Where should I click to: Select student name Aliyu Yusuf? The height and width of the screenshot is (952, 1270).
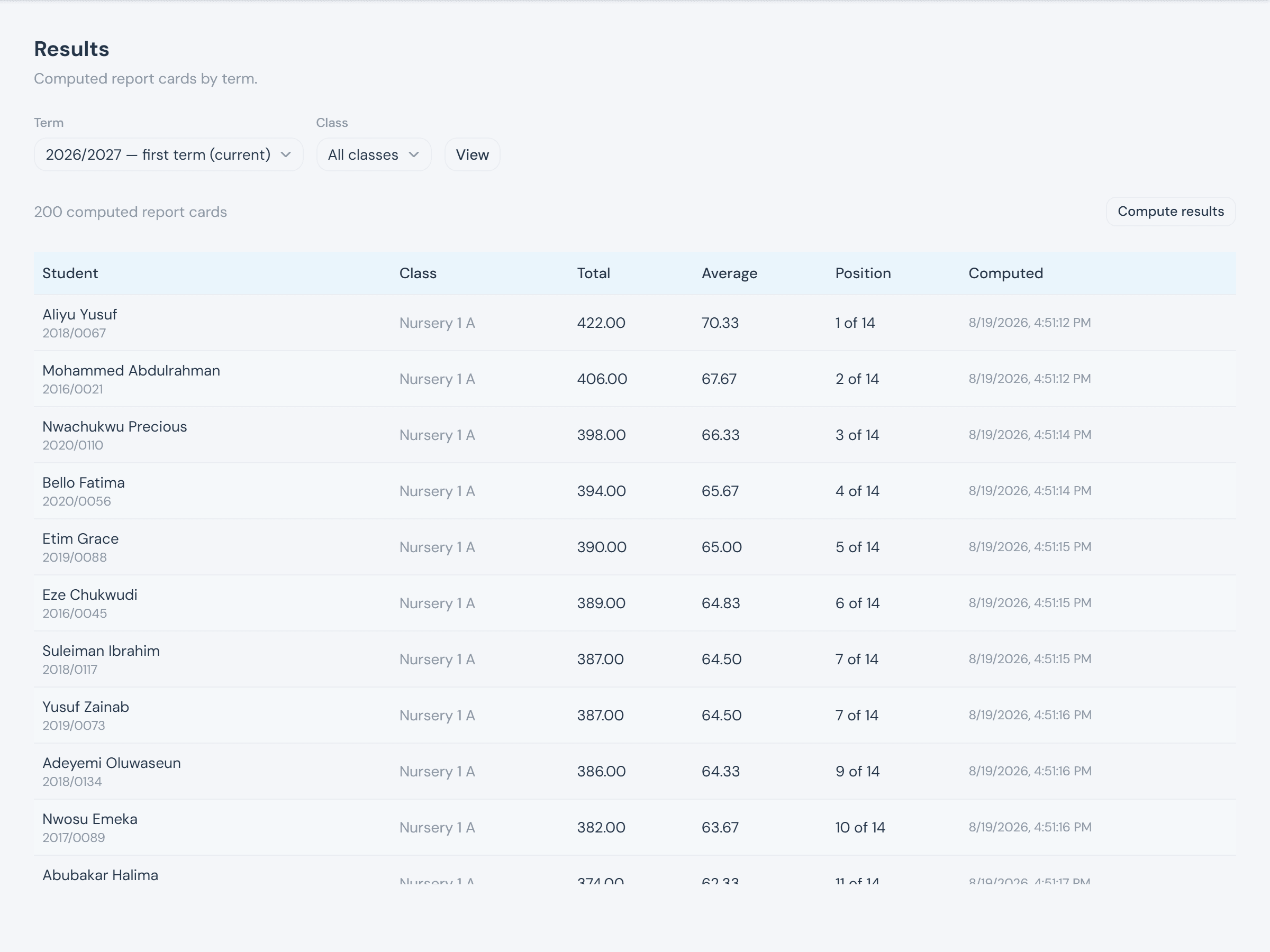[x=80, y=315]
